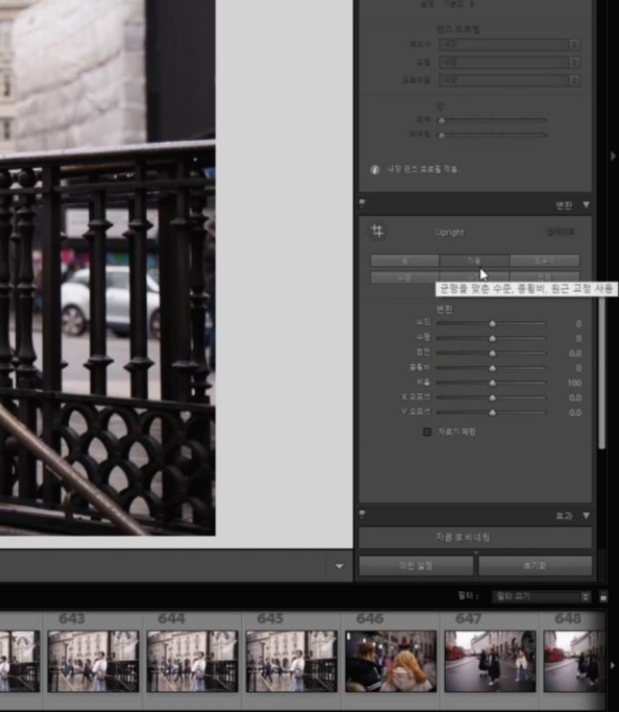Open the 제조사 (Make) lens profile dropdown
The height and width of the screenshot is (712, 619).
click(509, 44)
